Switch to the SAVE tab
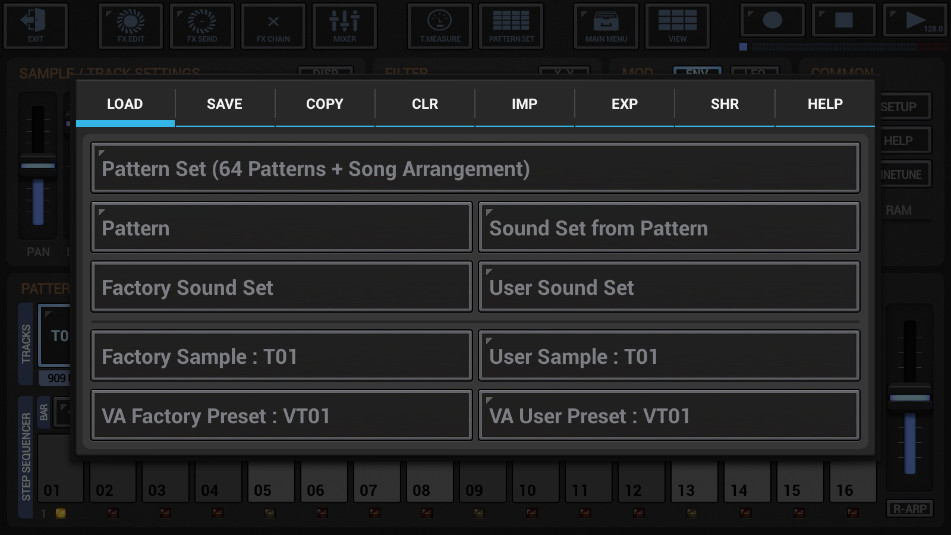The height and width of the screenshot is (535, 951). coord(224,104)
